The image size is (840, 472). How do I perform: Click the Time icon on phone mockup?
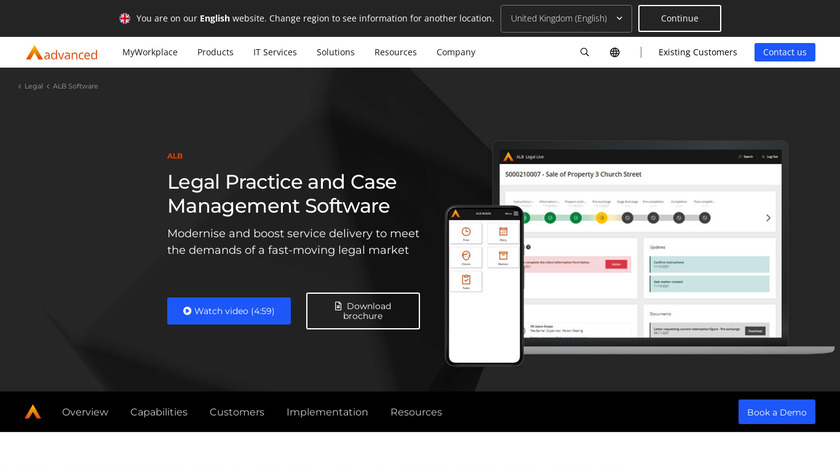pos(466,233)
